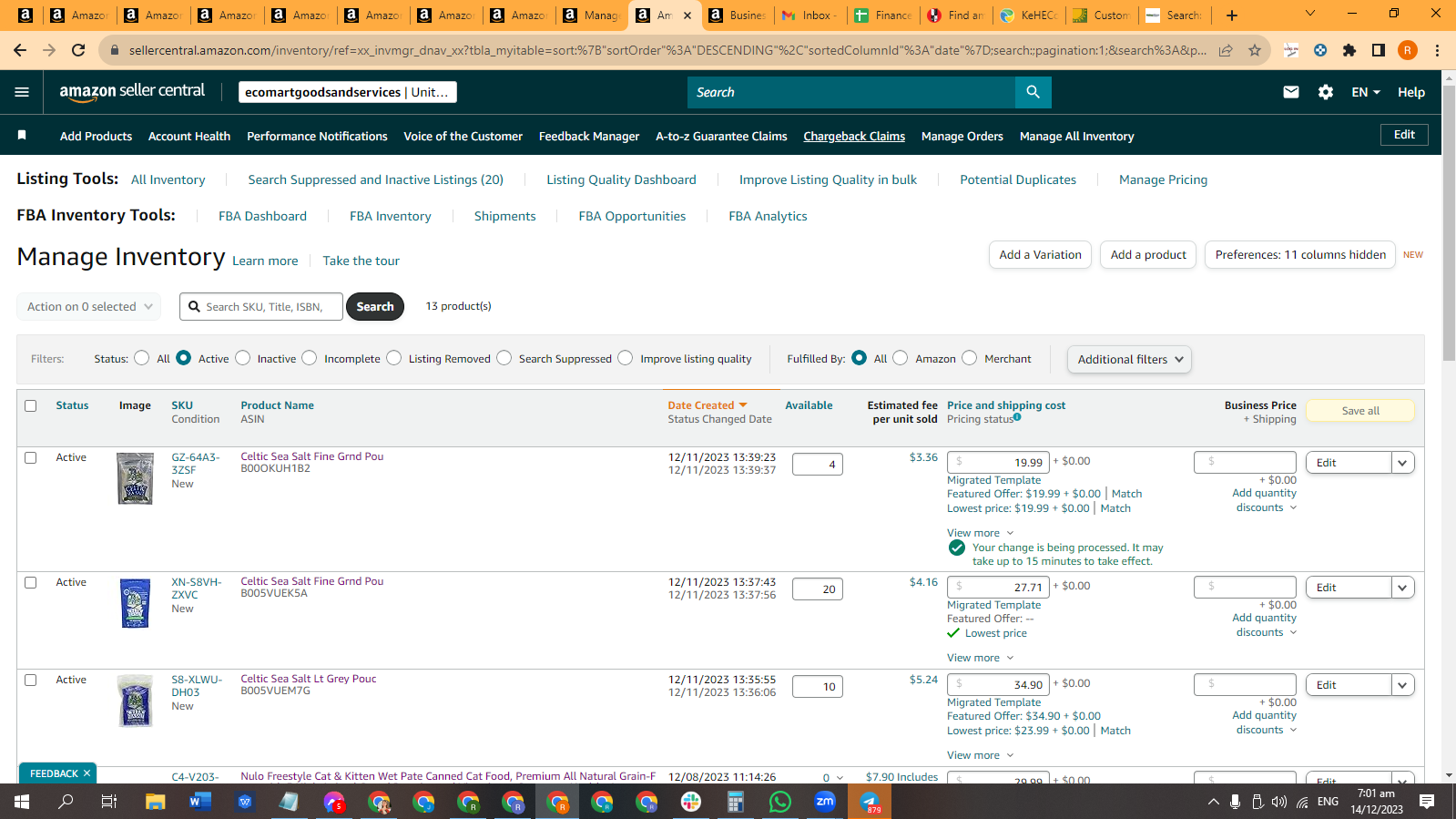Click the bookmark flag icon in navigation bar

coord(22,136)
